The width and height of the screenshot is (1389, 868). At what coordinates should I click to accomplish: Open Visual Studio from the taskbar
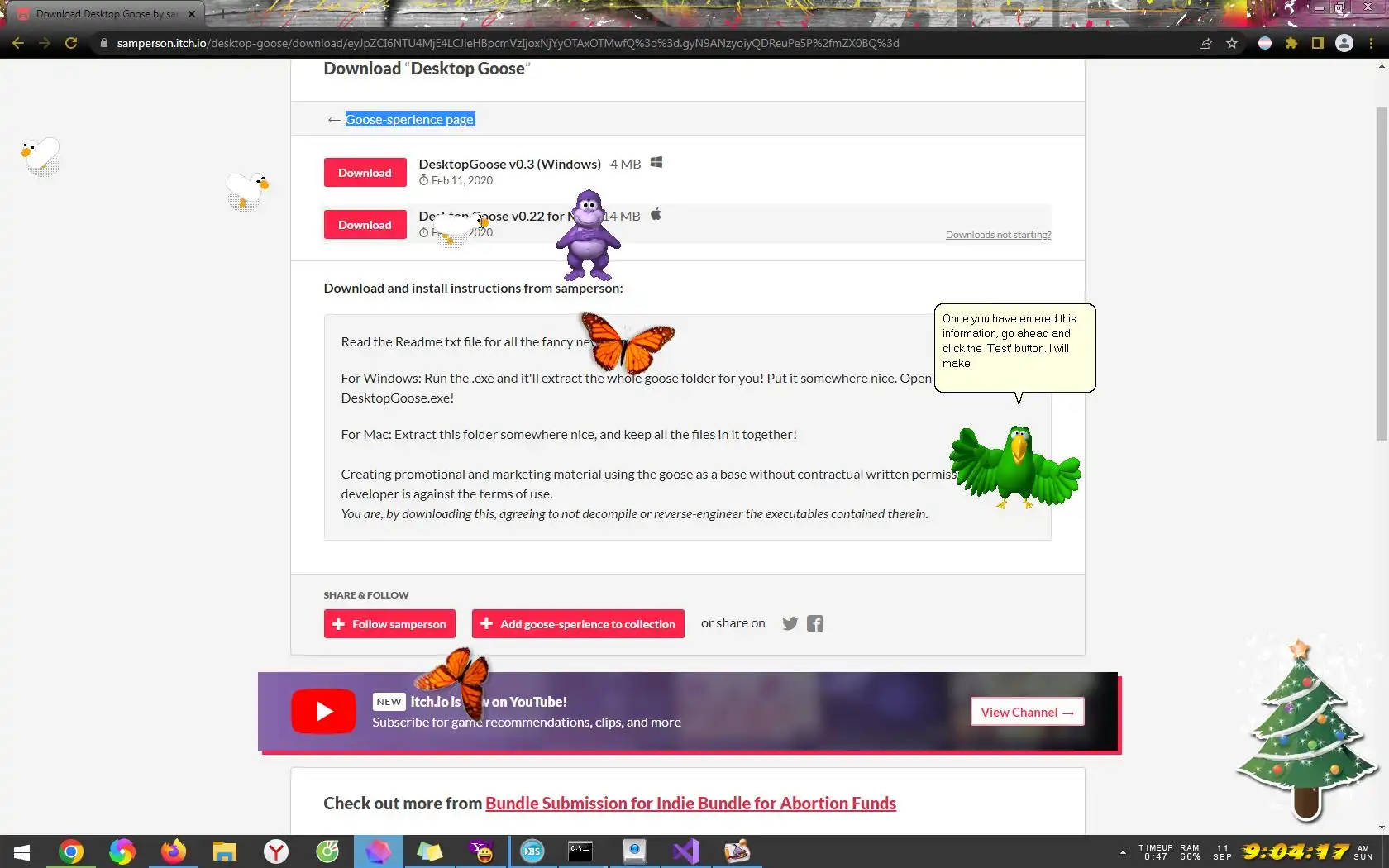pyautogui.click(x=686, y=851)
